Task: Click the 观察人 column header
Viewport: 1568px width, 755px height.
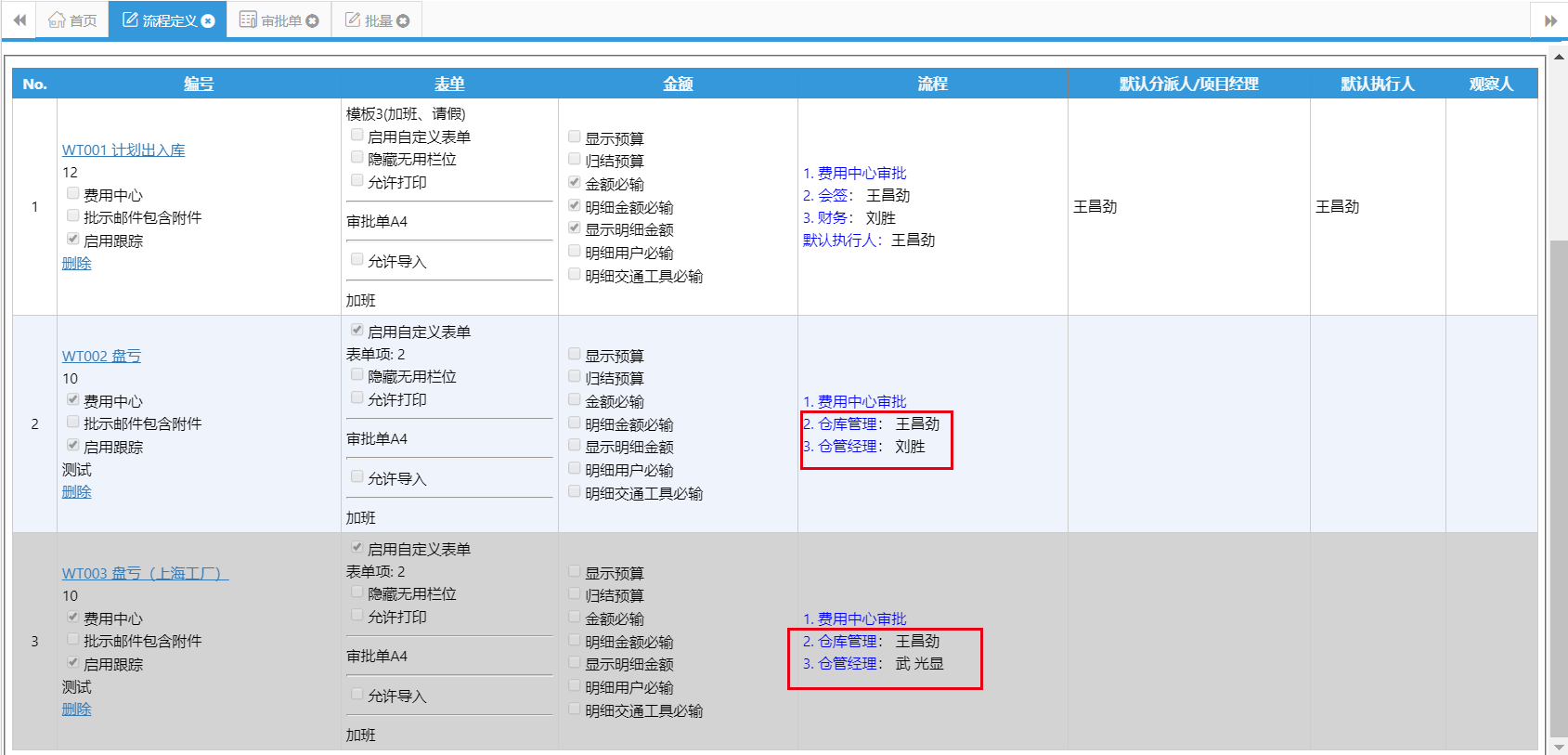Action: [x=1492, y=84]
